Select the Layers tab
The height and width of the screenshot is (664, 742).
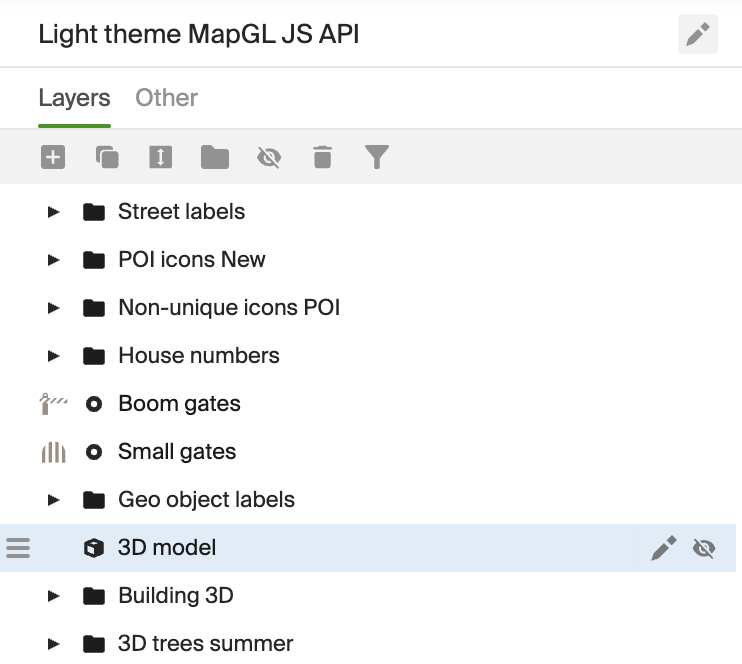pos(74,98)
